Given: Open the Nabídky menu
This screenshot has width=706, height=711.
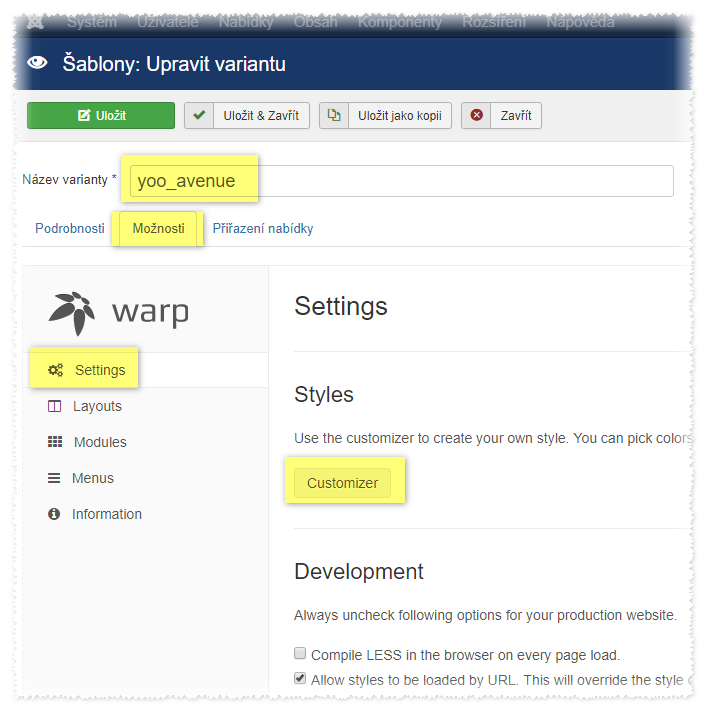Looking at the screenshot, I should (x=246, y=22).
